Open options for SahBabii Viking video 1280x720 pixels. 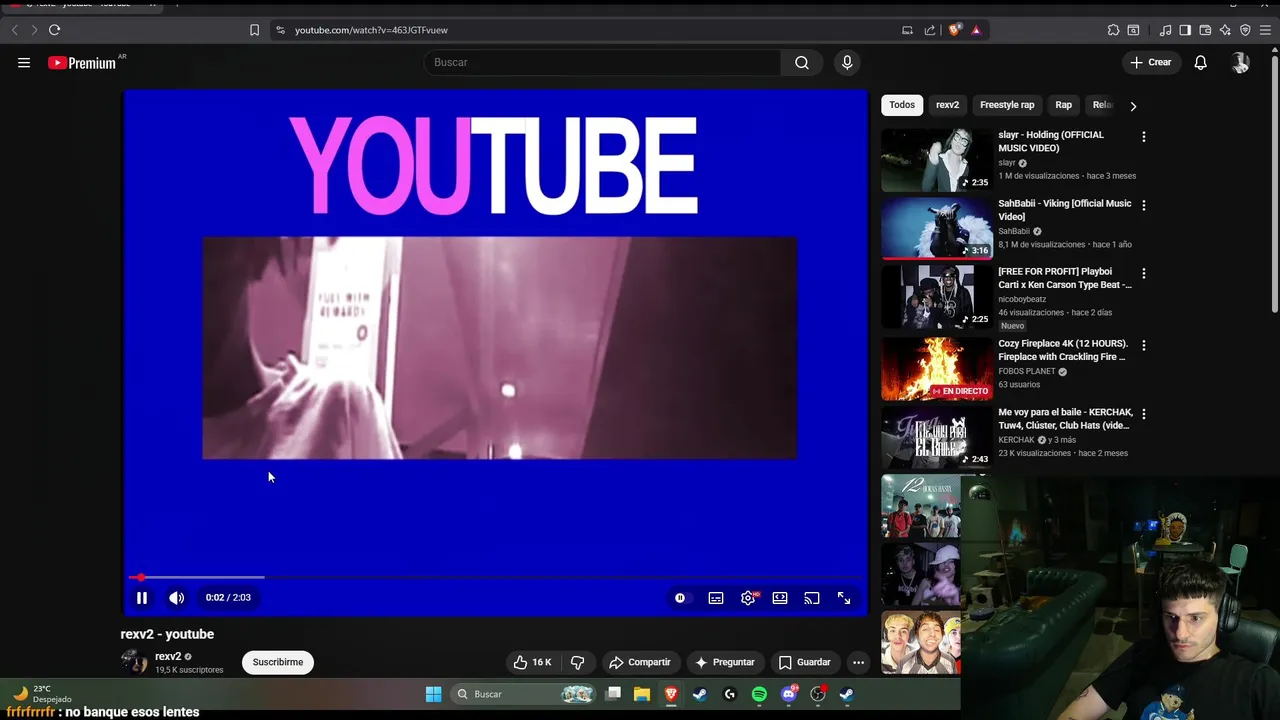click(x=1144, y=205)
